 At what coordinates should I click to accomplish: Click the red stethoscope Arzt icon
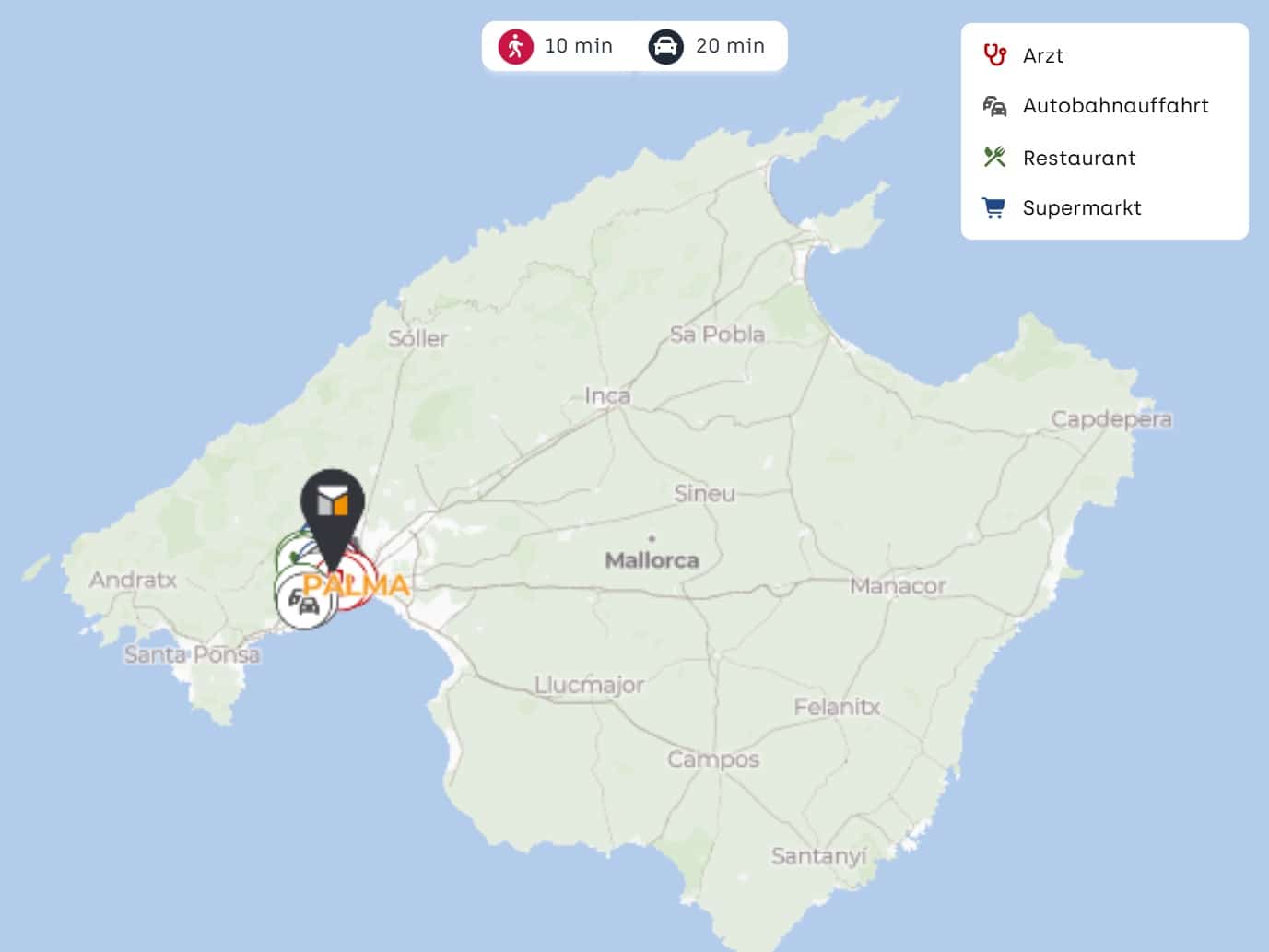[x=994, y=55]
